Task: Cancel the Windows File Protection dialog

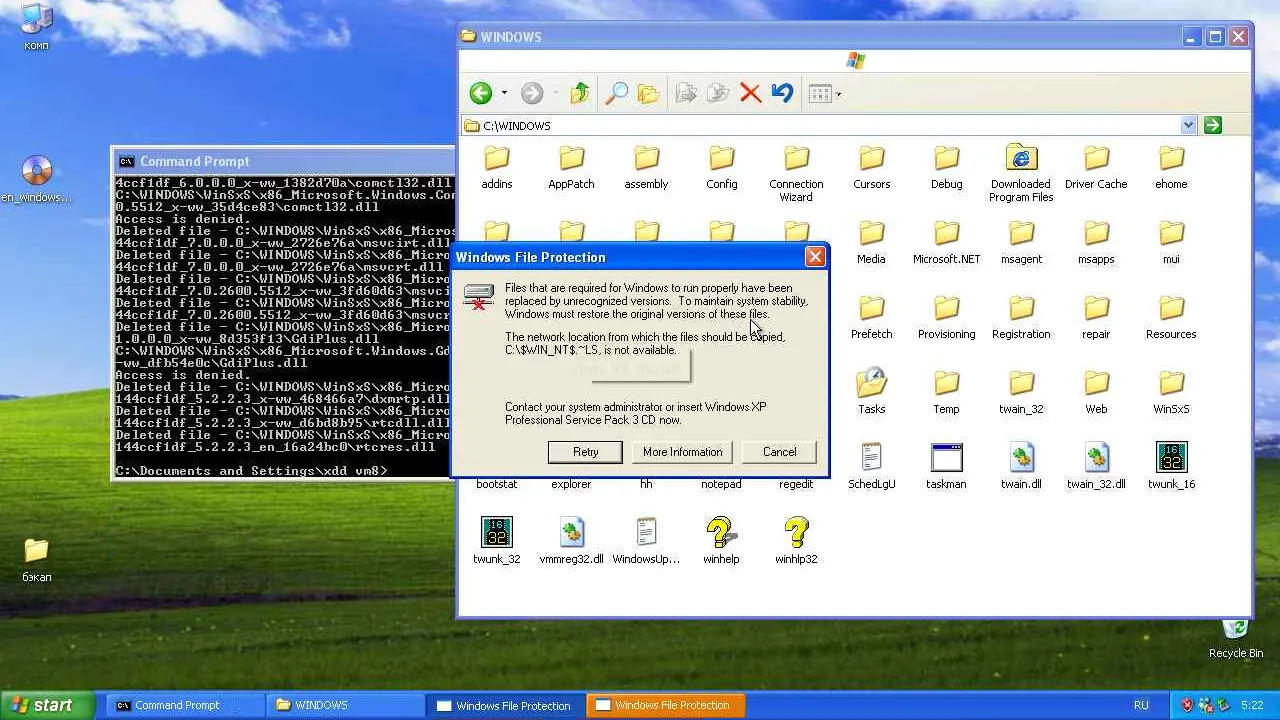Action: point(779,452)
